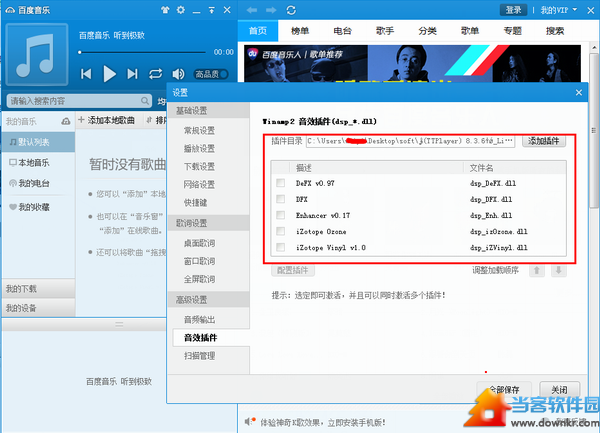Select 桌面歌词 in settings list

pos(199,243)
